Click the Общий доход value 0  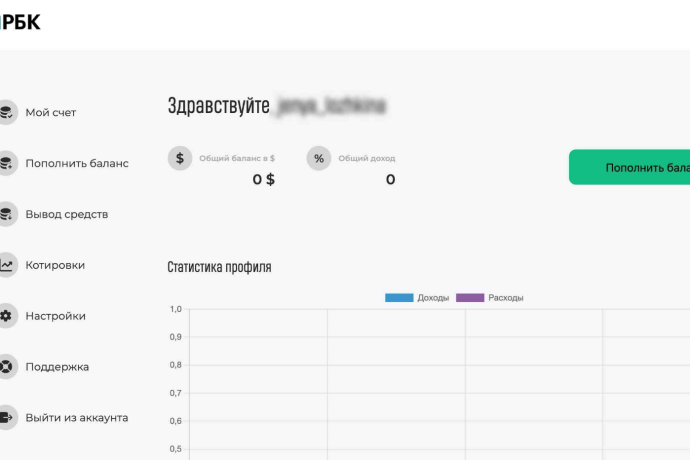click(390, 179)
